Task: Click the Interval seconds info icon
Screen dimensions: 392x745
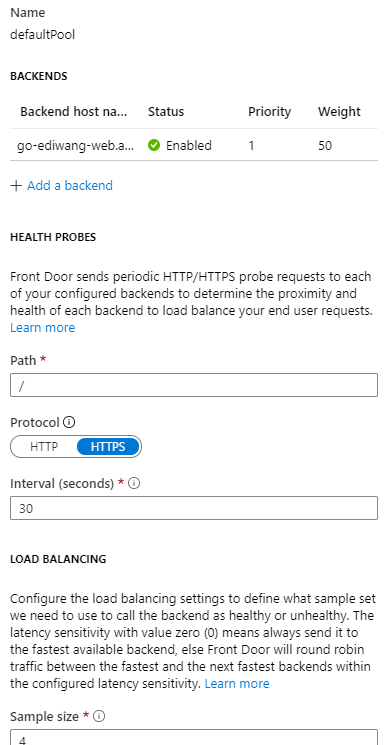Action: tap(134, 483)
